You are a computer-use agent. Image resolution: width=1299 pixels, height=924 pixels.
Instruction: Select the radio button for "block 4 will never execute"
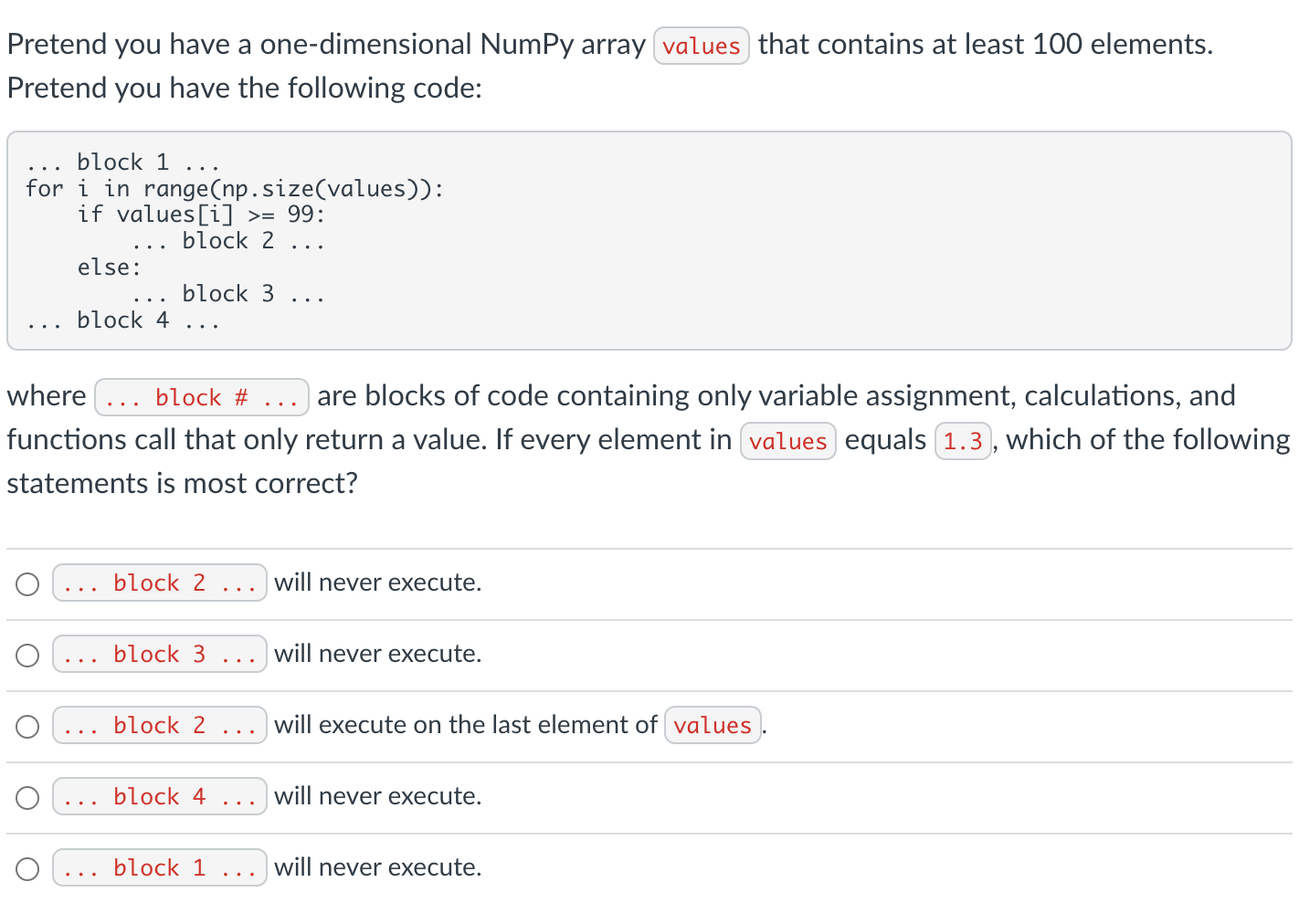click(27, 796)
